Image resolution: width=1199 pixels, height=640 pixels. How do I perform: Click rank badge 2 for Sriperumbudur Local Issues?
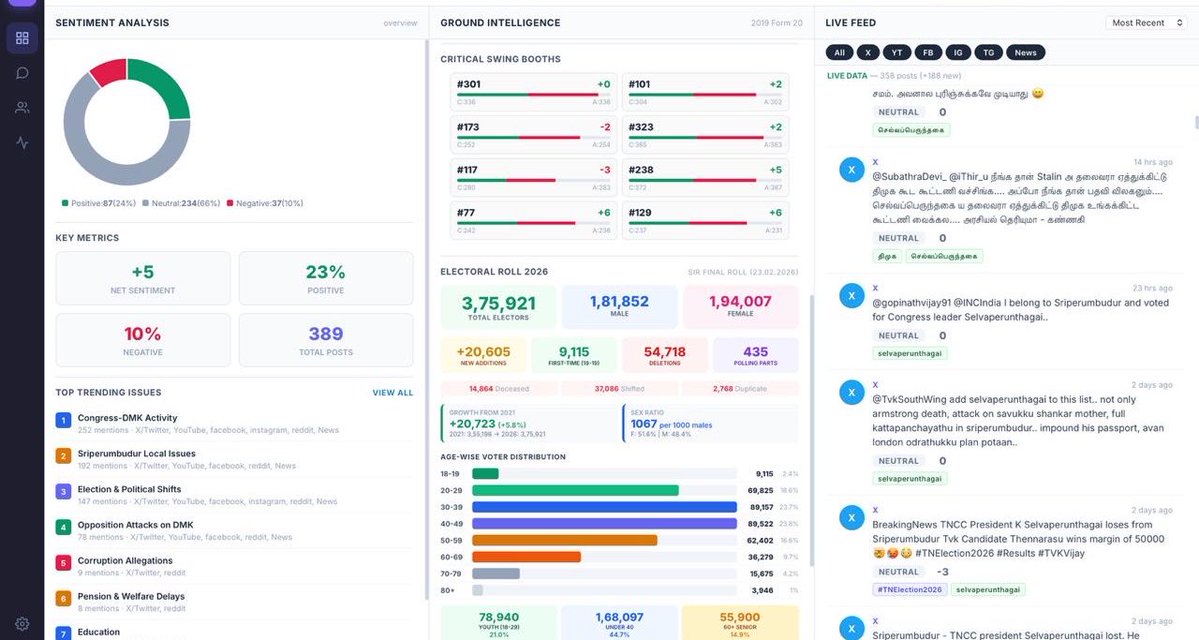pyautogui.click(x=63, y=456)
